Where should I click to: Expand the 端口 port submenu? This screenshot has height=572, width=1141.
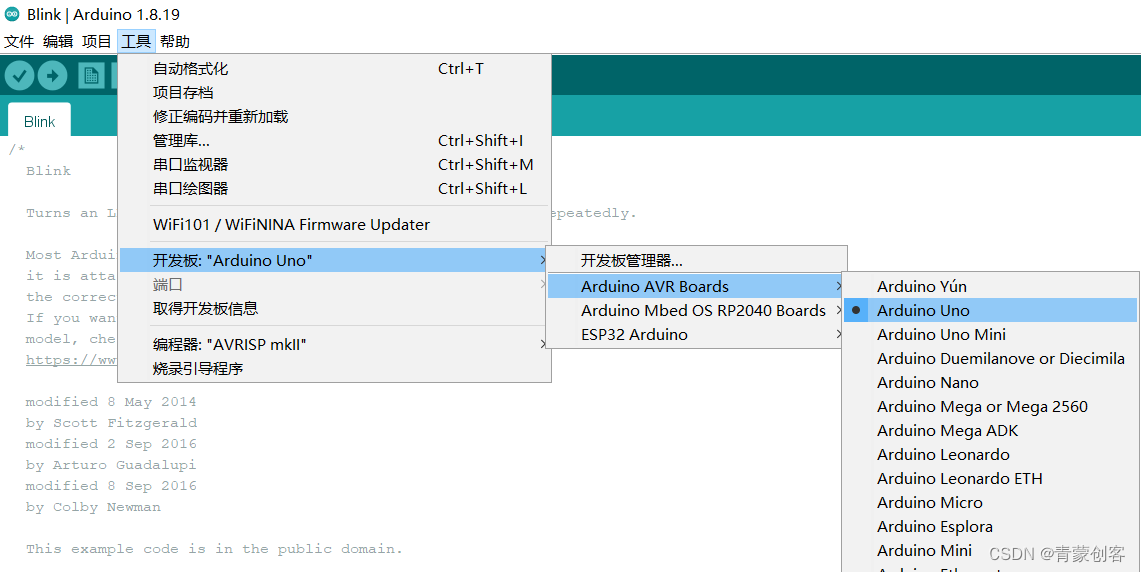tap(334, 285)
